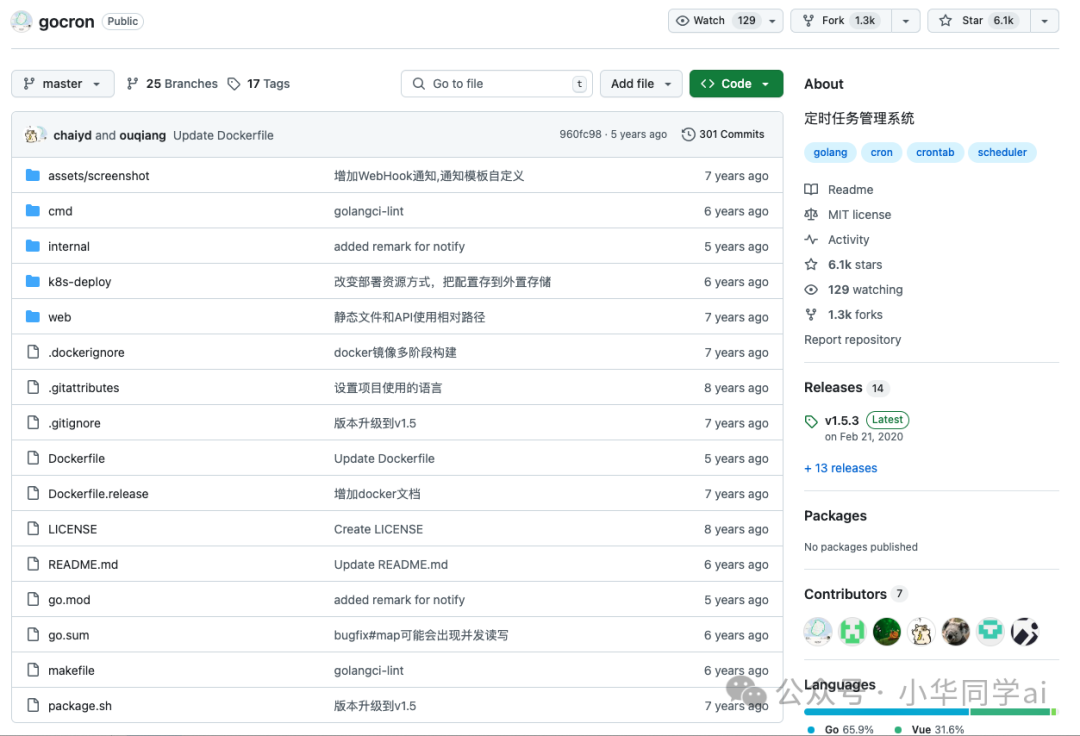Open the first contributor avatar
Image resolution: width=1080 pixels, height=736 pixels.
coord(818,631)
